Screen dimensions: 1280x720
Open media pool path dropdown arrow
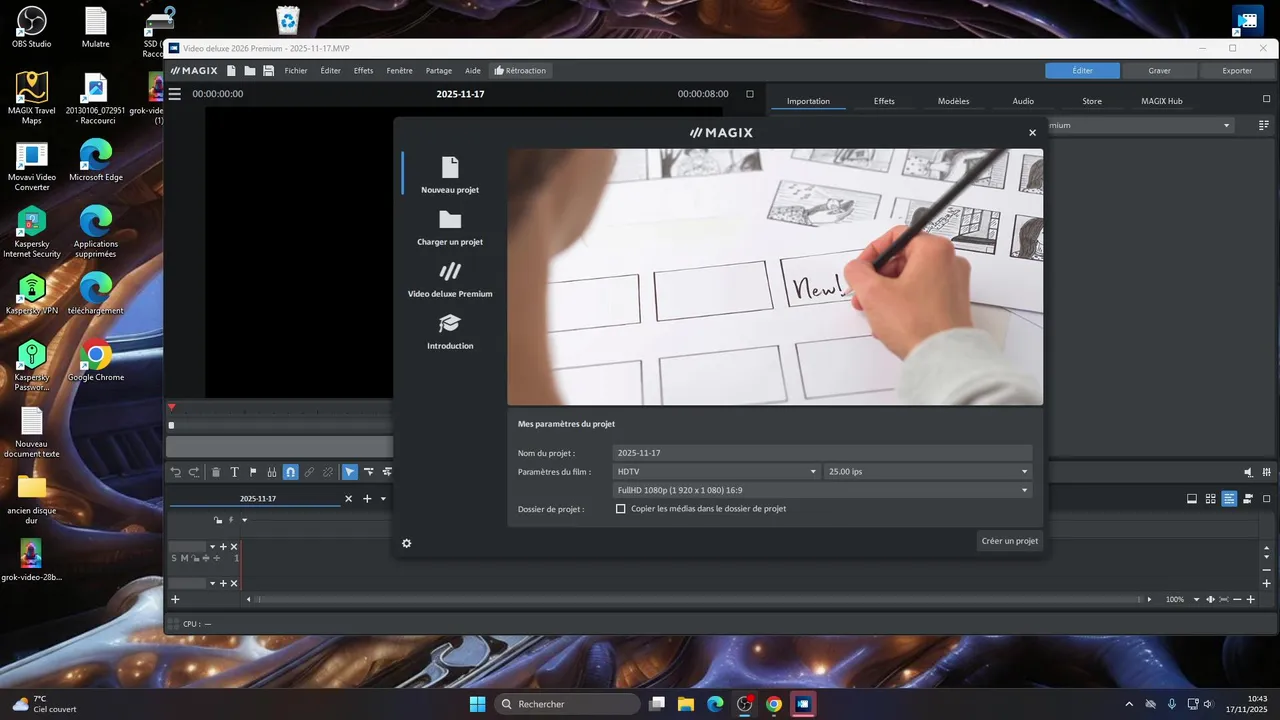(1227, 126)
